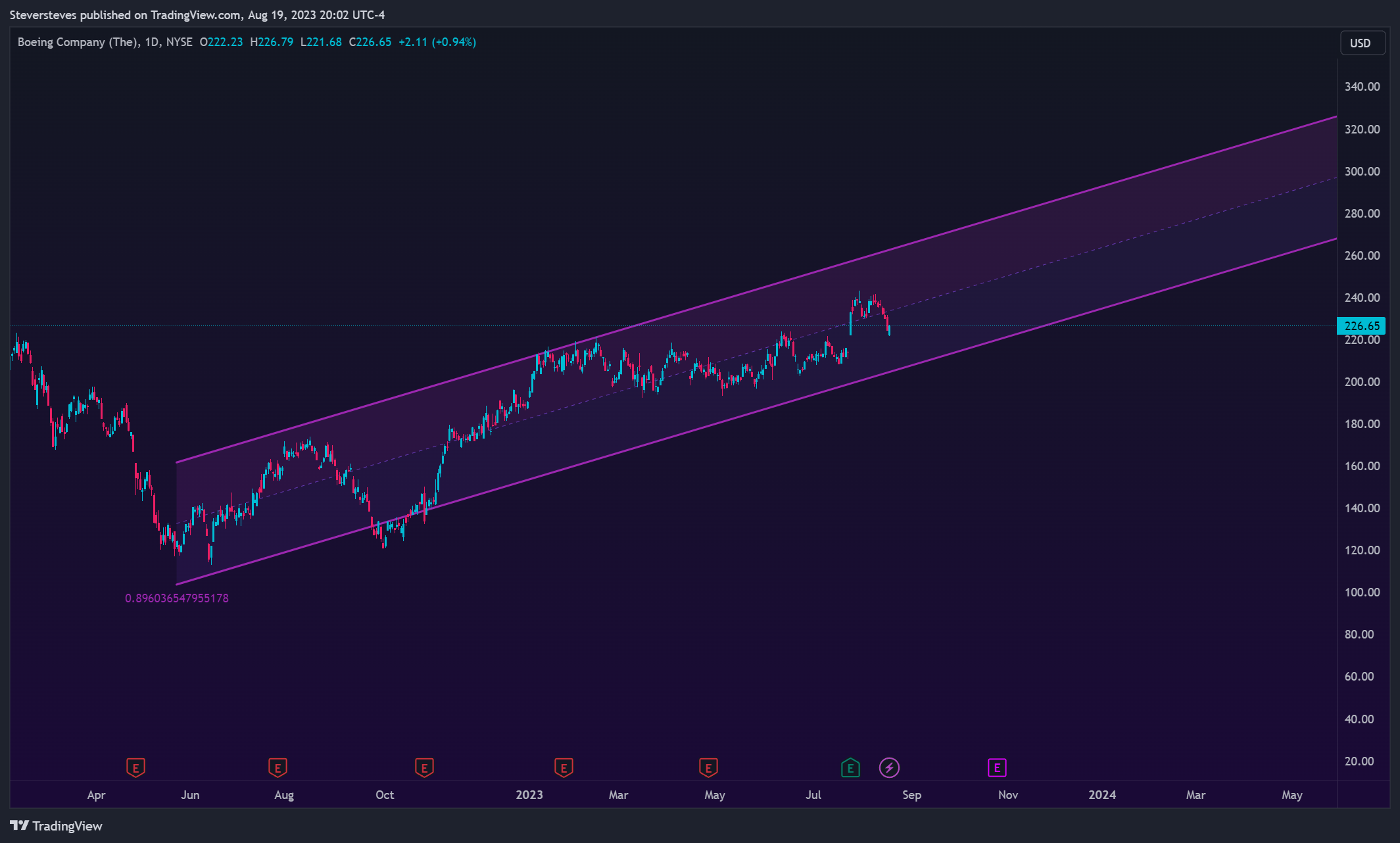Click the 120.00 price axis label
The height and width of the screenshot is (843, 1400).
1362,550
